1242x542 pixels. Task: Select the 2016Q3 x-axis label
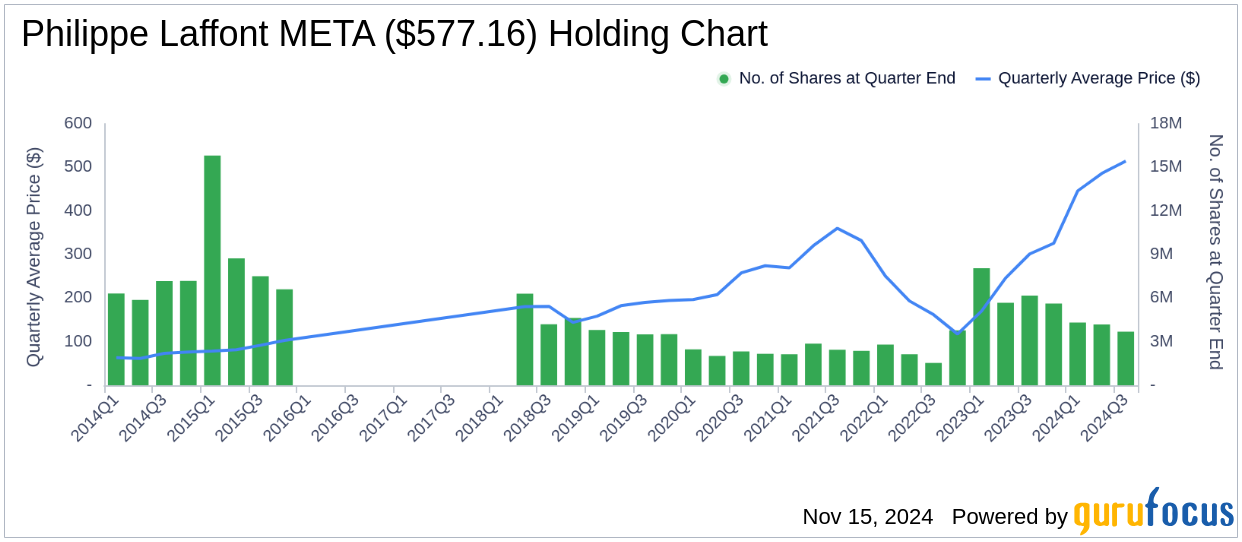(334, 417)
